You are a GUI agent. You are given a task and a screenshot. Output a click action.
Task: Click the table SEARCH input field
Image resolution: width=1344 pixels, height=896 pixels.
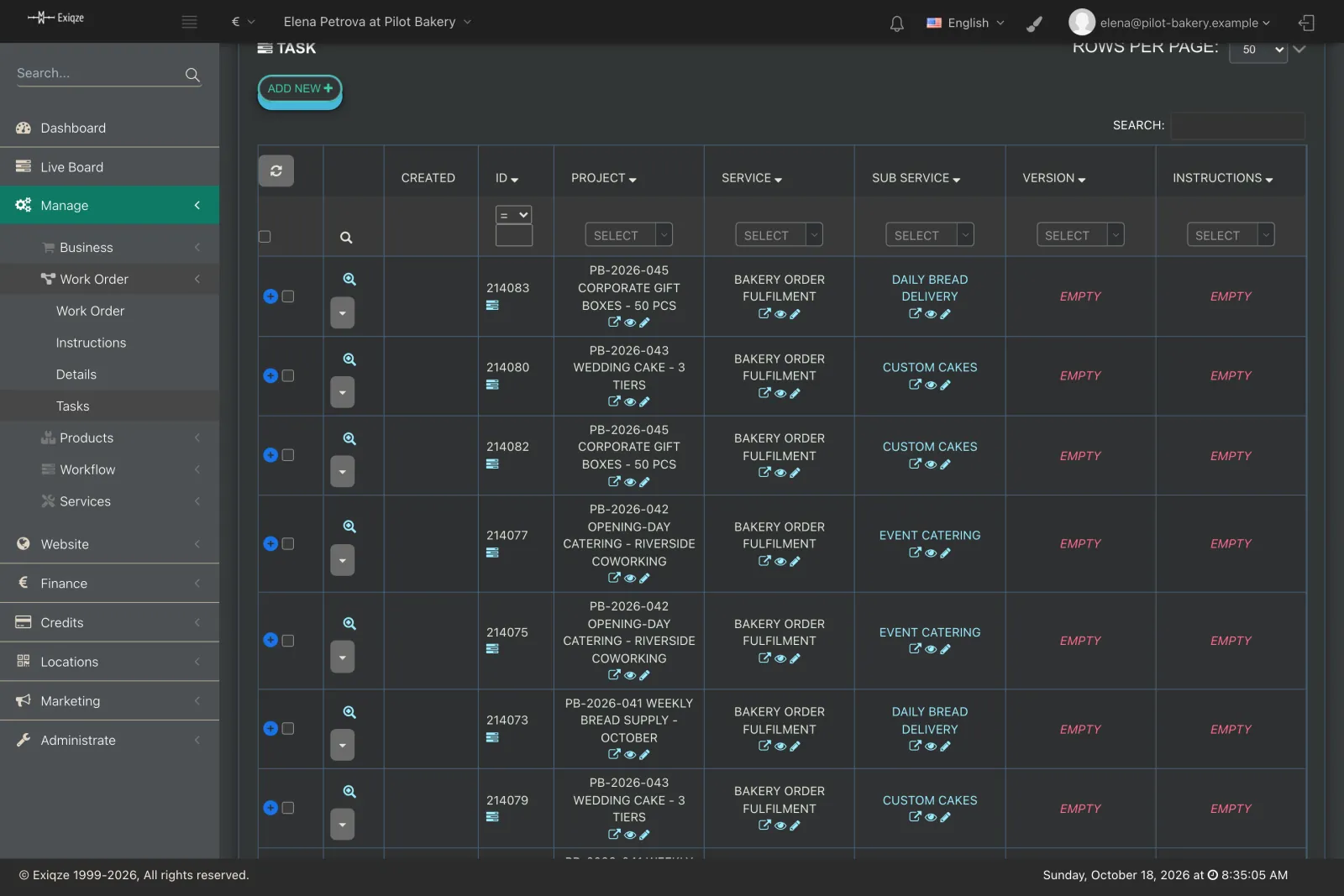point(1237,126)
